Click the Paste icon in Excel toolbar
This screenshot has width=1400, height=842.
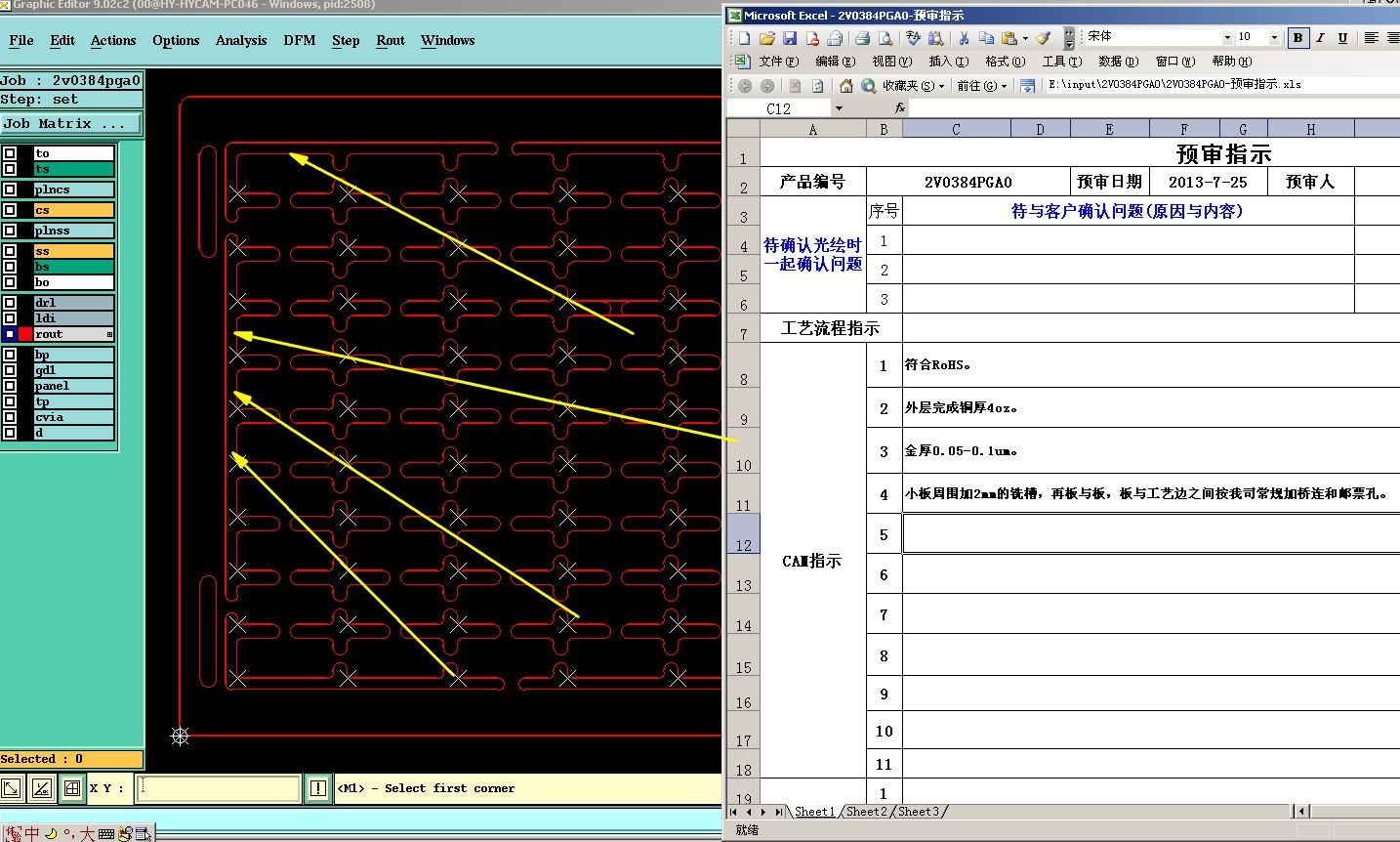1009,38
